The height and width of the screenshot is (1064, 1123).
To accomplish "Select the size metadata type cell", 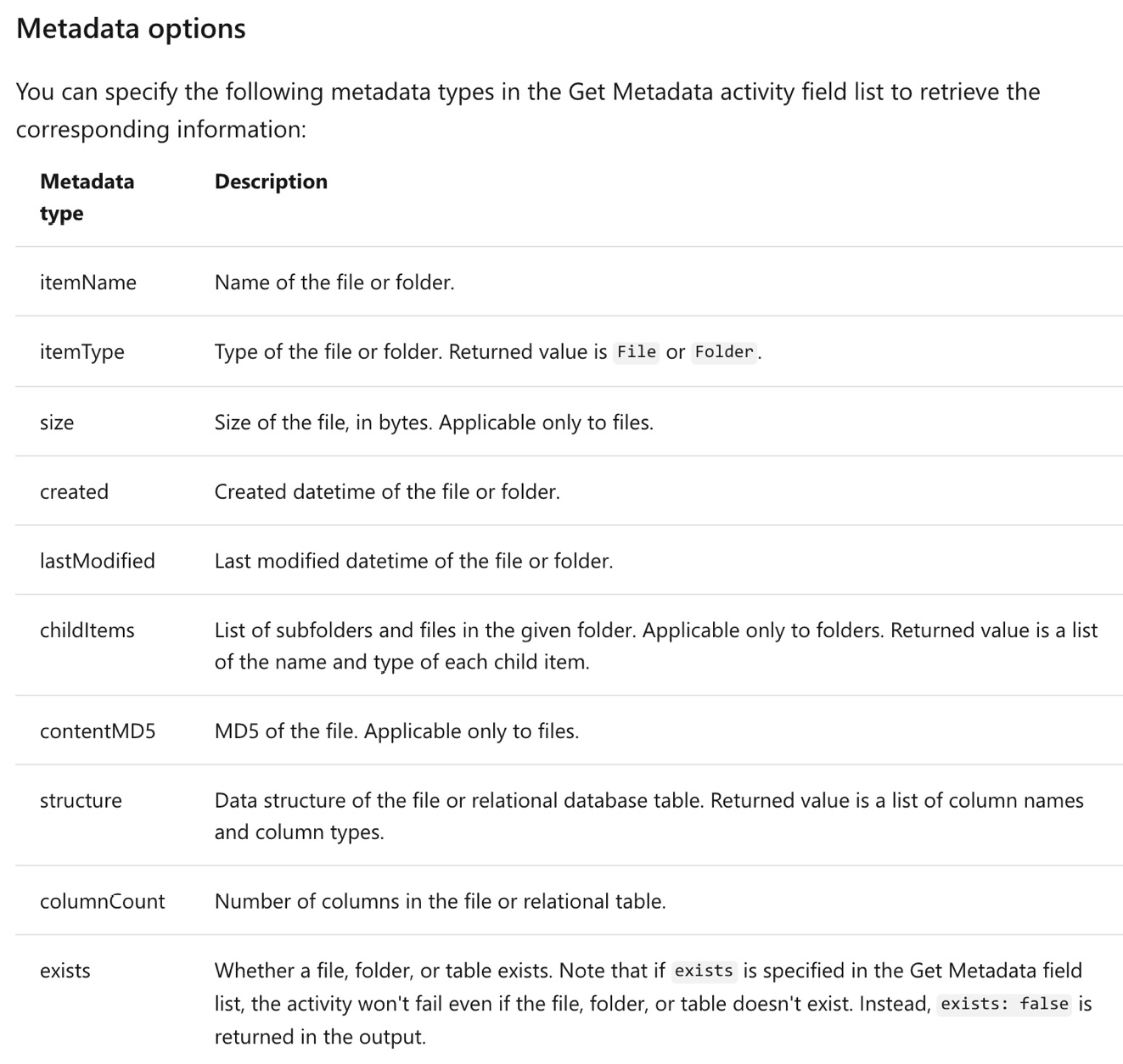I will tap(56, 423).
